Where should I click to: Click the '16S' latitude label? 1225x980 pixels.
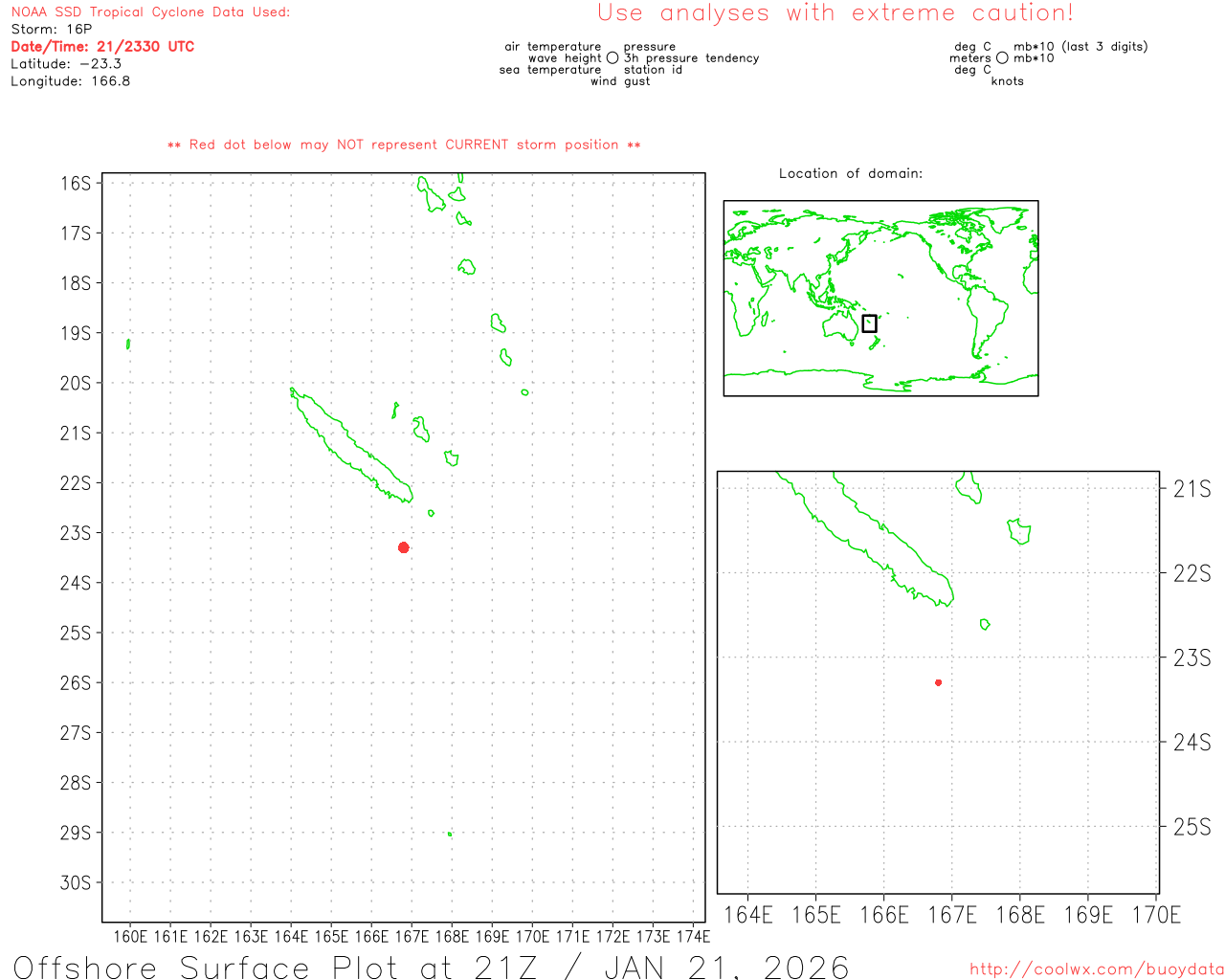(x=76, y=183)
